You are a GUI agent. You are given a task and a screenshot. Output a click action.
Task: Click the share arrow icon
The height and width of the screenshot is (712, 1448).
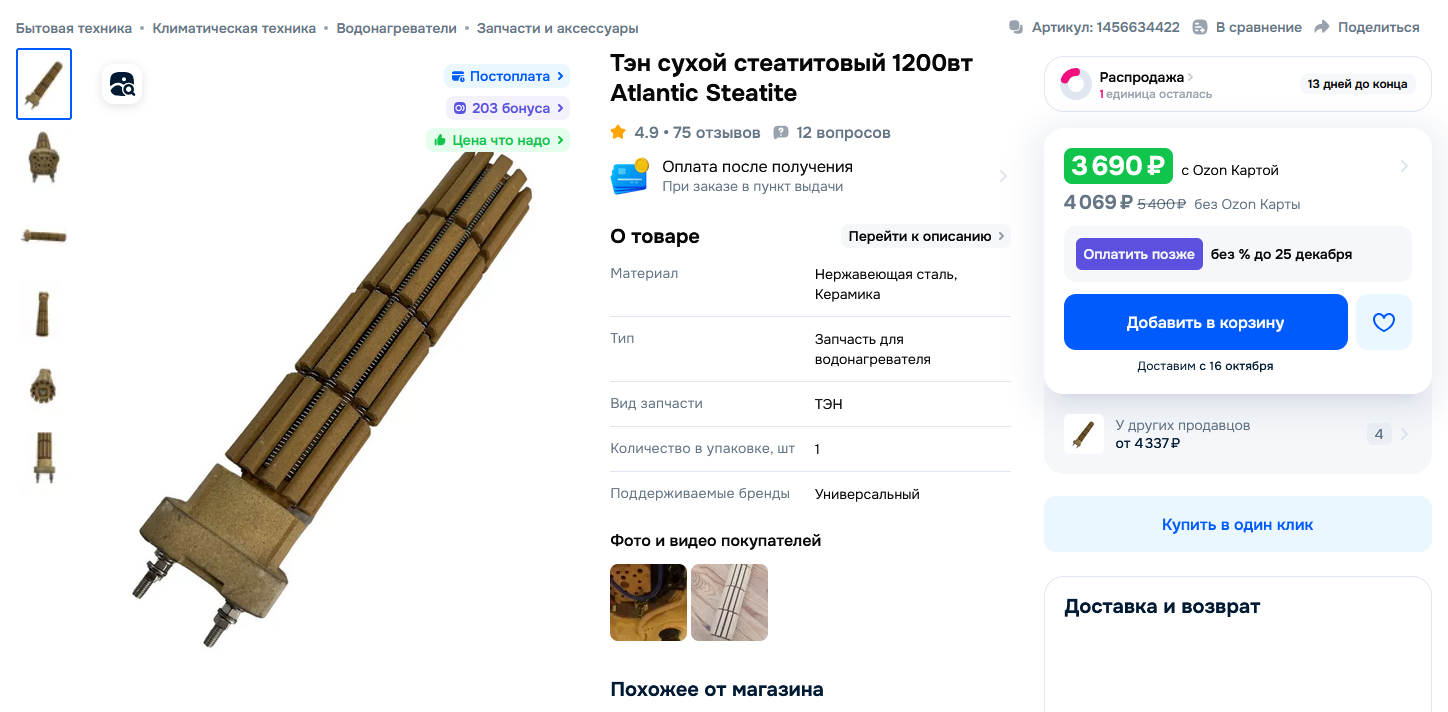tap(1322, 28)
